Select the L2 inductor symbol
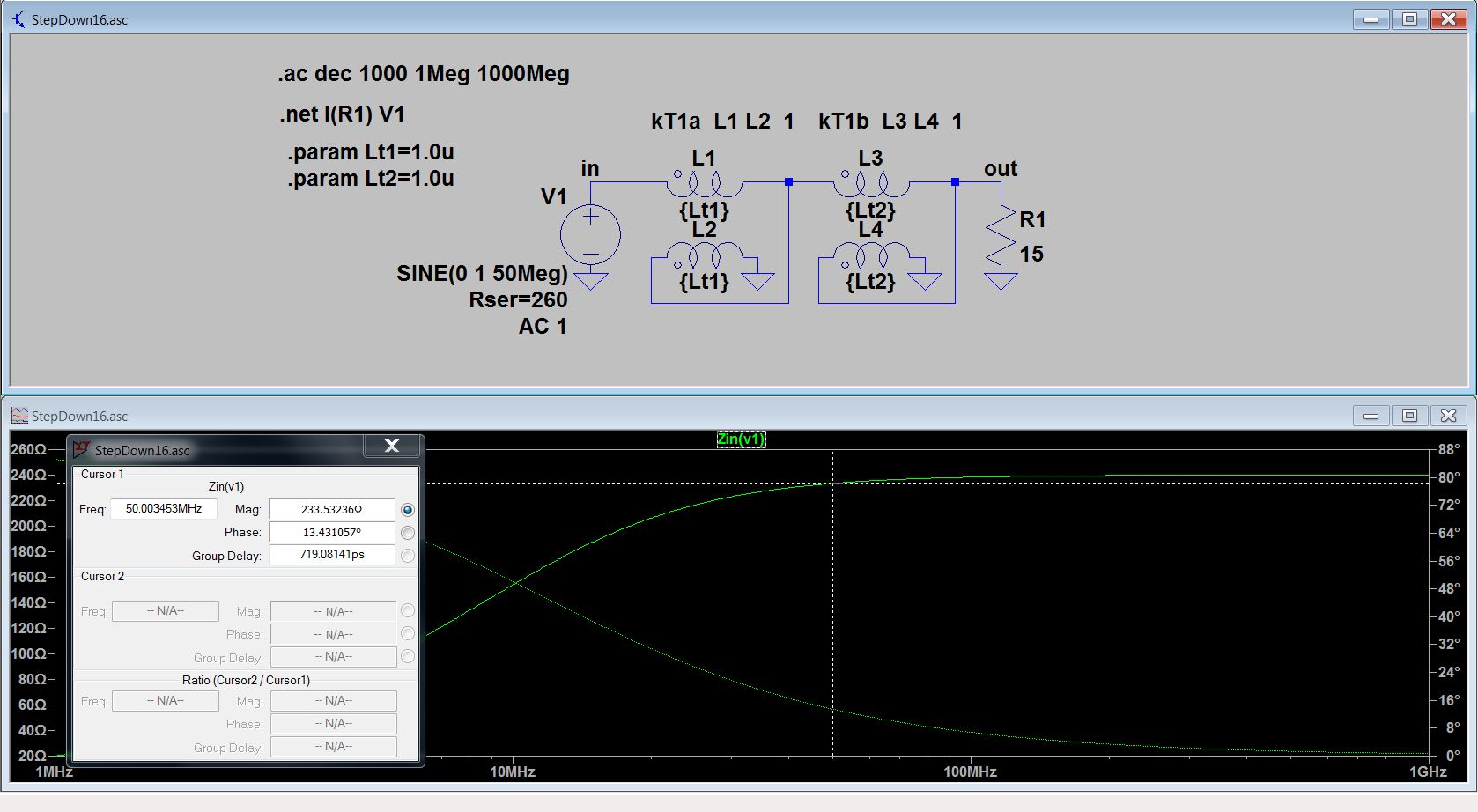This screenshot has width=1478, height=812. (704, 255)
